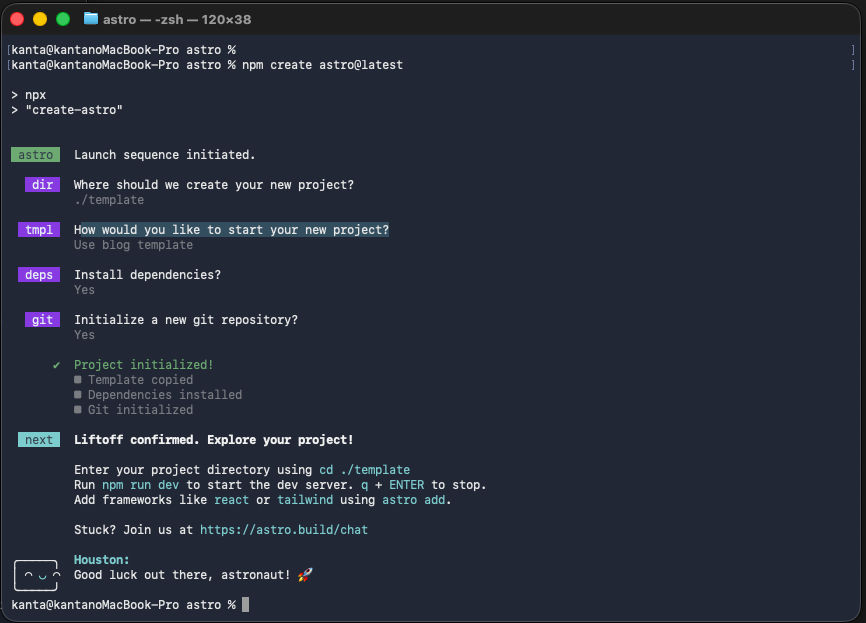Click the highlighted tmpl question text
The height and width of the screenshot is (623, 866).
click(x=231, y=230)
